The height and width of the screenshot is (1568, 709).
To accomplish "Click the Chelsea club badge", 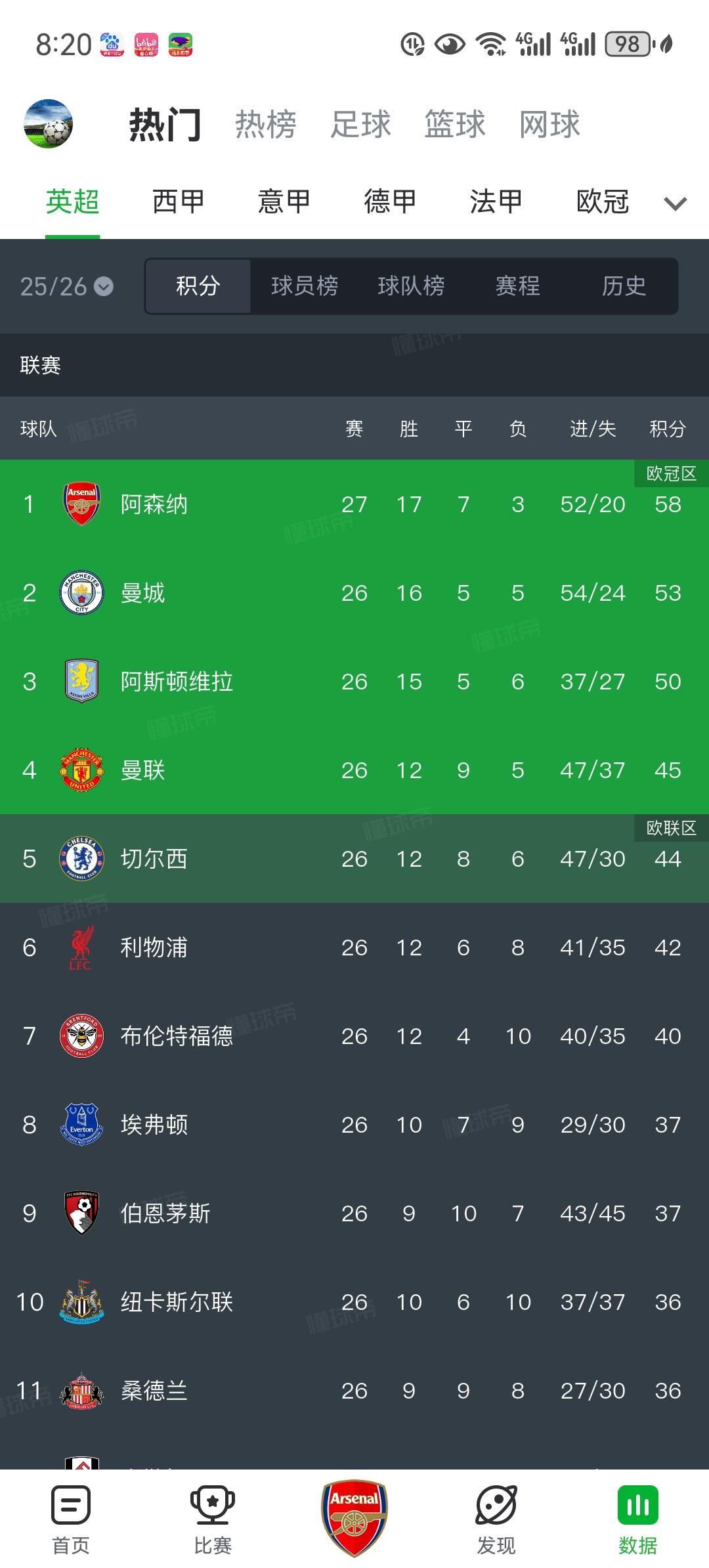I will click(x=81, y=859).
